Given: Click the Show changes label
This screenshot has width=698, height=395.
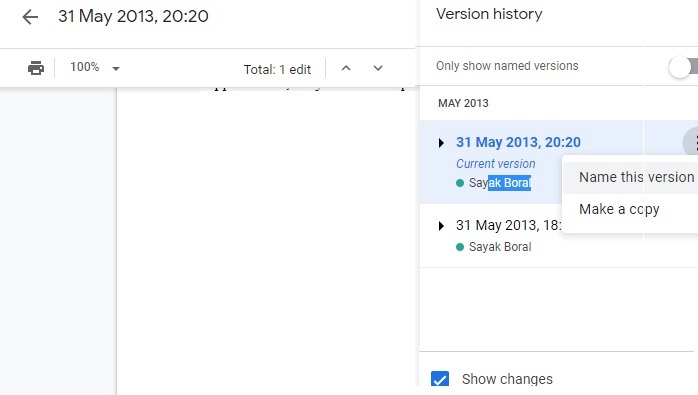Looking at the screenshot, I should (507, 379).
